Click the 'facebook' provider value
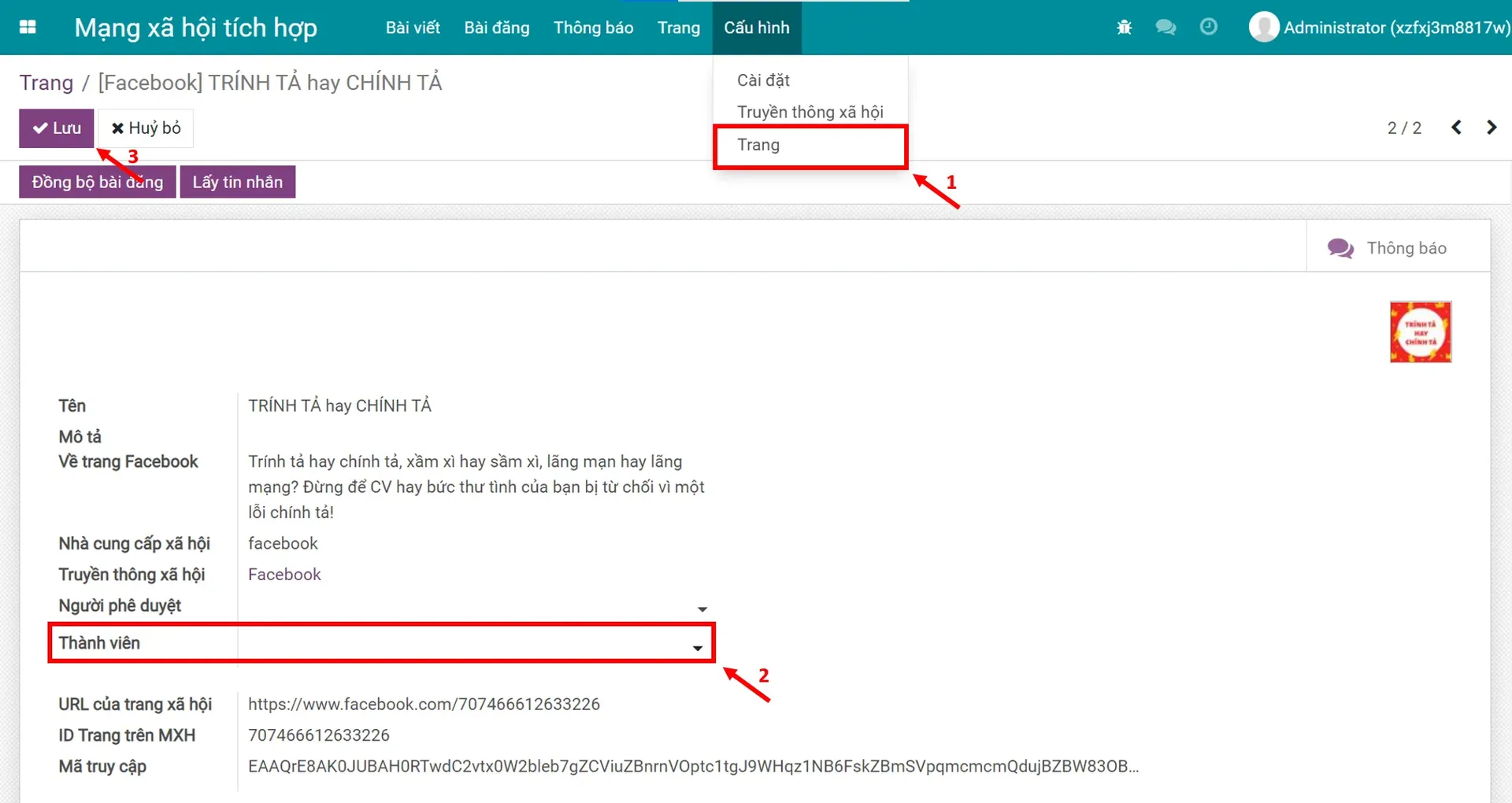 tap(283, 543)
